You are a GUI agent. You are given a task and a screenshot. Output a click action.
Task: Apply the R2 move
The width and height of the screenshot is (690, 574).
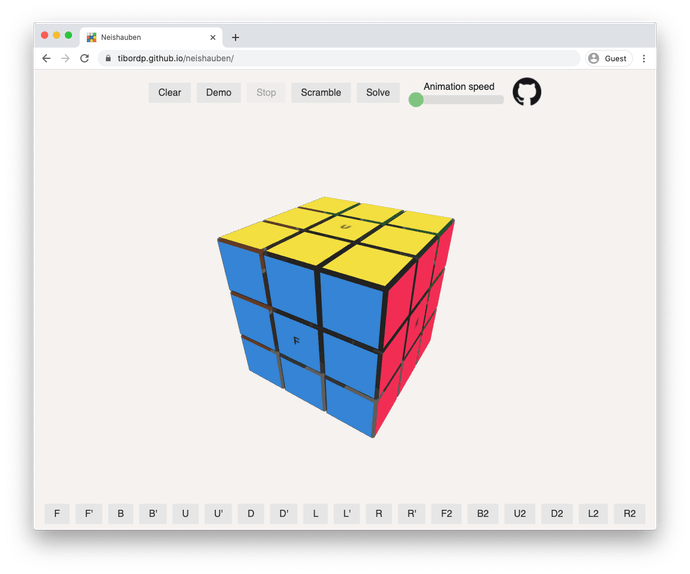point(630,514)
